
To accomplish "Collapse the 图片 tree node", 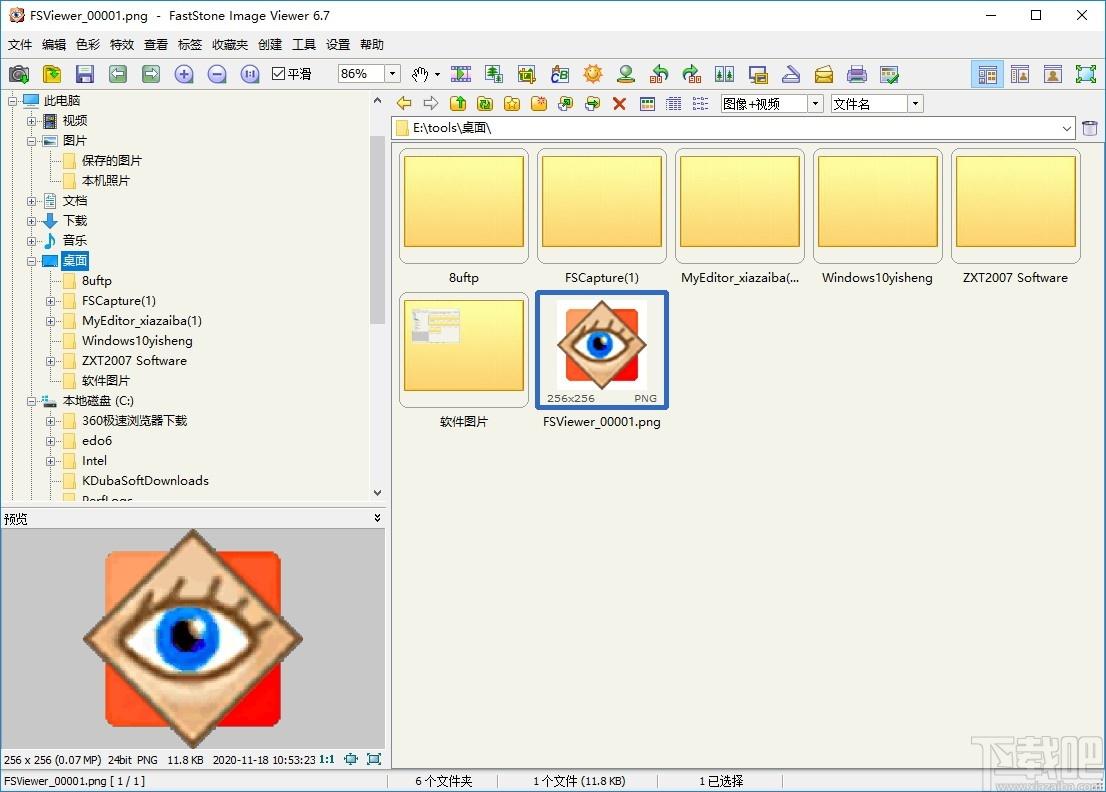I will pos(31,141).
